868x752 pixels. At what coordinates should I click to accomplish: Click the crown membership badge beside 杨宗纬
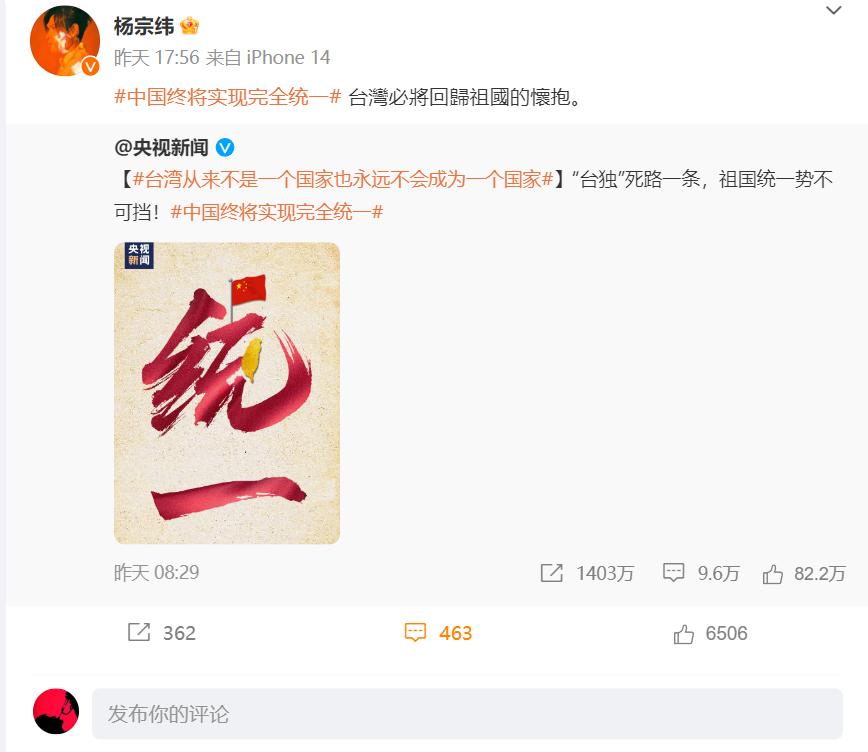coord(189,25)
